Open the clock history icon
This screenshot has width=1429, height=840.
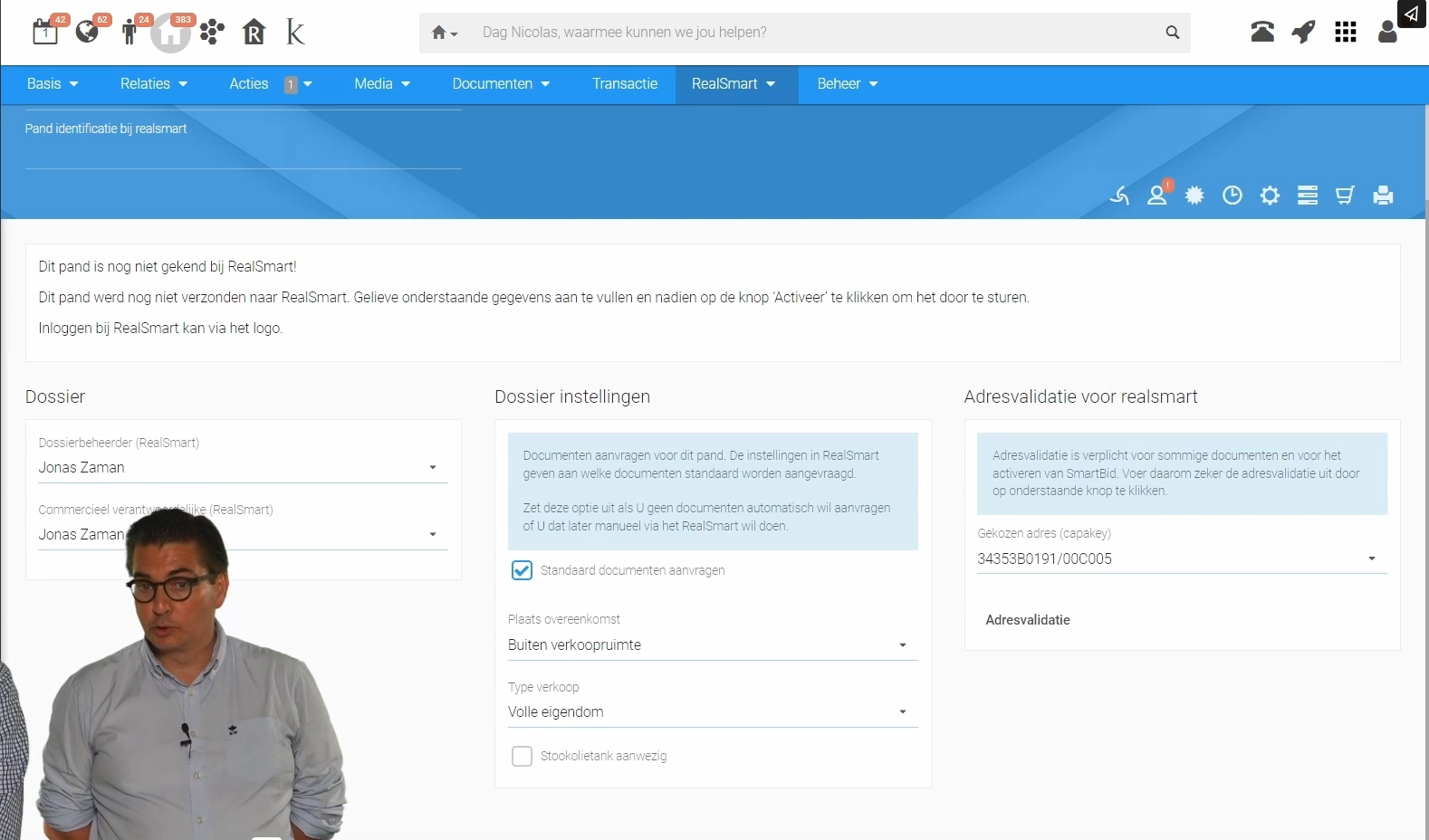1232,196
